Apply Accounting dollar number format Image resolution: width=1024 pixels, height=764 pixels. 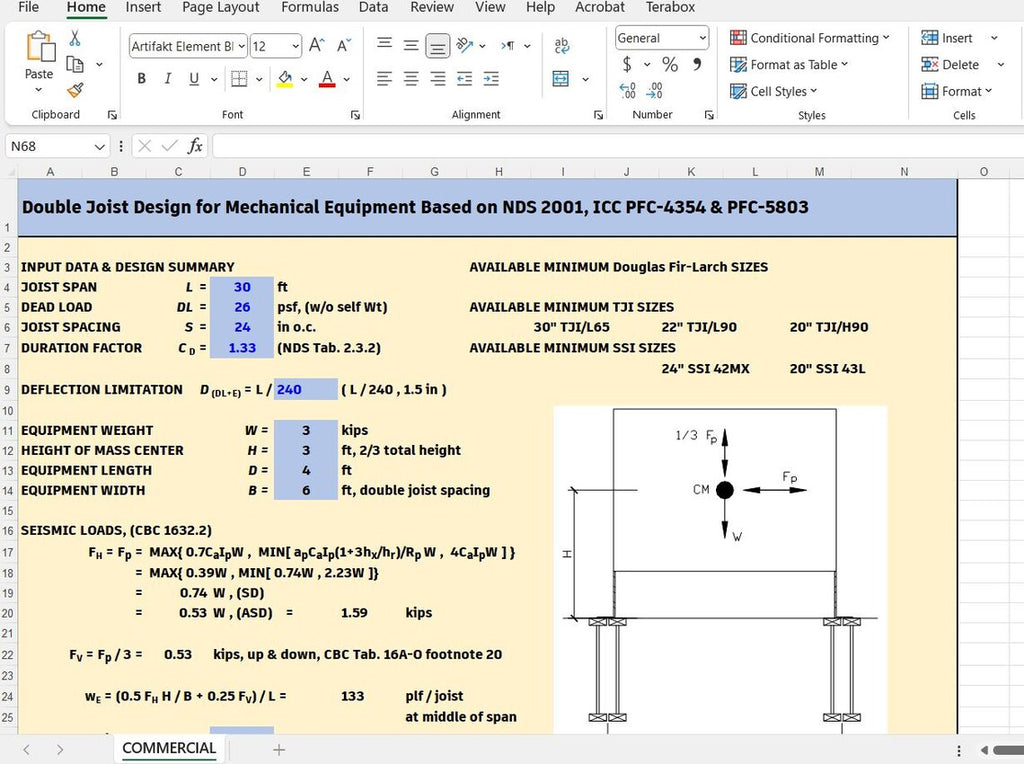627,64
